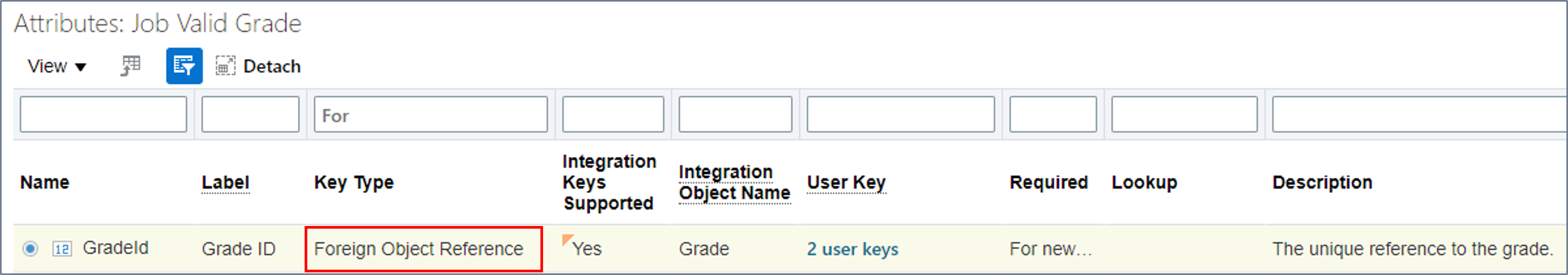The width and height of the screenshot is (1568, 275).
Task: Click the Label column filter field
Action: click(250, 114)
